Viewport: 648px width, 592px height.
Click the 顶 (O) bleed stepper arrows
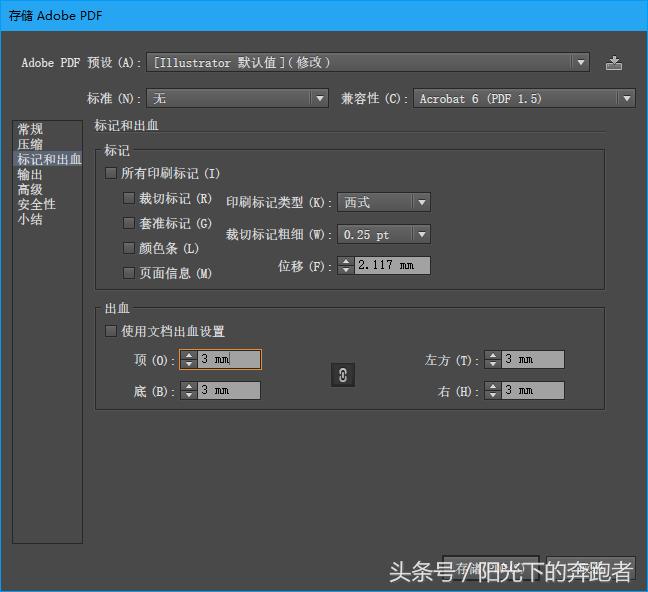pyautogui.click(x=189, y=359)
